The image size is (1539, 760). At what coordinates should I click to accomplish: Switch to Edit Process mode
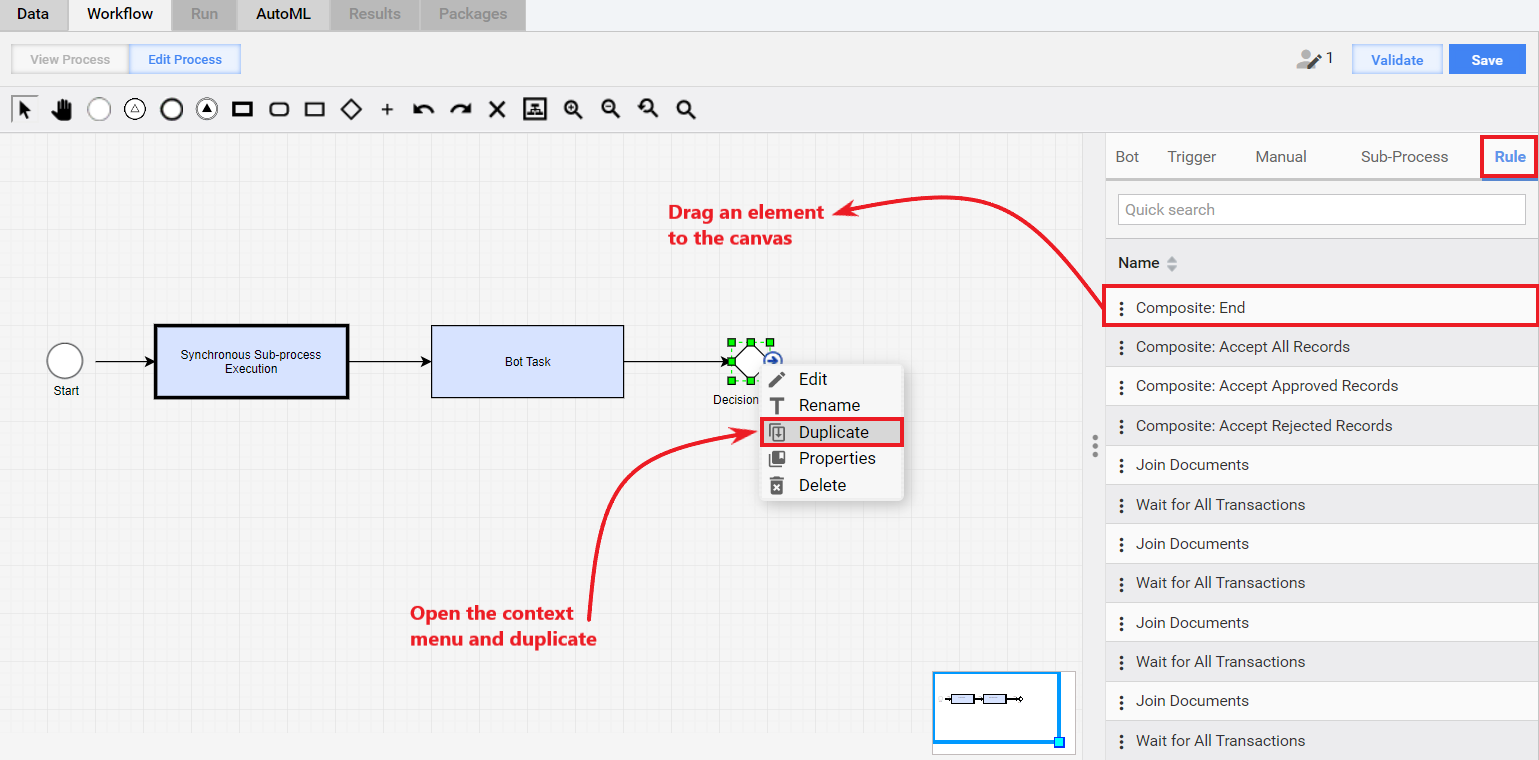click(185, 59)
